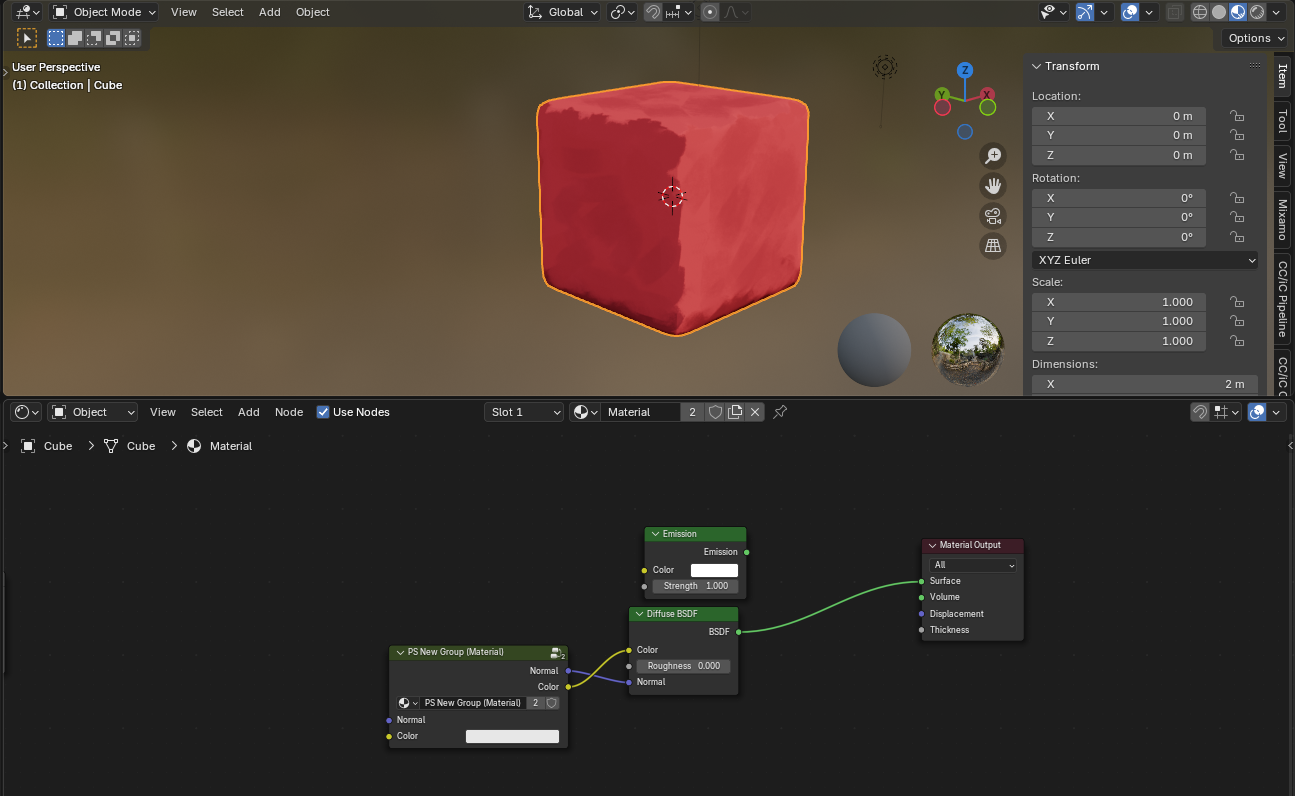Toggle snapping in the 3D viewport header
1295x796 pixels.
(x=652, y=12)
